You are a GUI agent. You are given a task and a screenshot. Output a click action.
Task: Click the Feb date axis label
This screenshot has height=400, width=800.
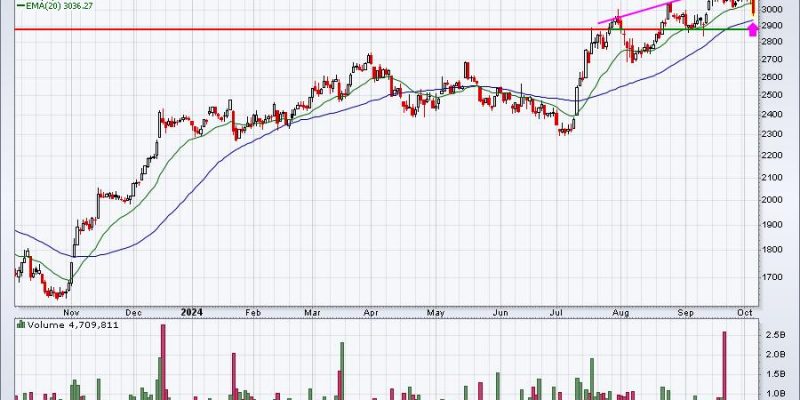[x=254, y=312]
